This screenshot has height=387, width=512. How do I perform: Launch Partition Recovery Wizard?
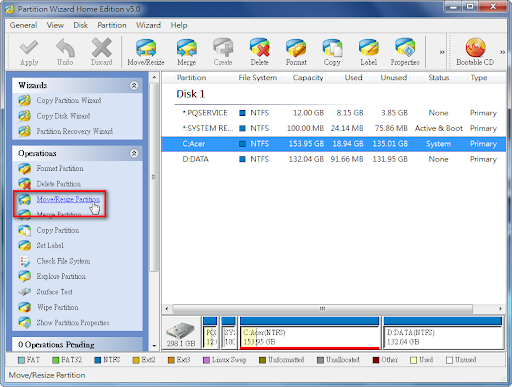point(74,131)
